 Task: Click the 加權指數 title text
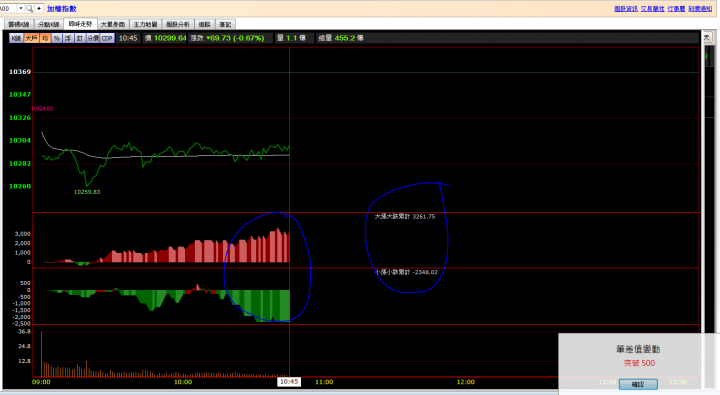click(x=62, y=9)
